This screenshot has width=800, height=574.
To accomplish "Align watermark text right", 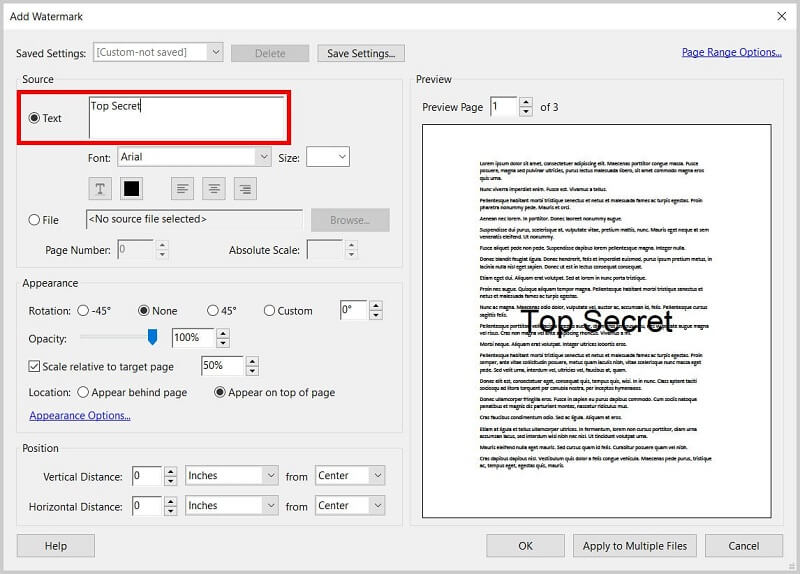I will pyautogui.click(x=245, y=189).
